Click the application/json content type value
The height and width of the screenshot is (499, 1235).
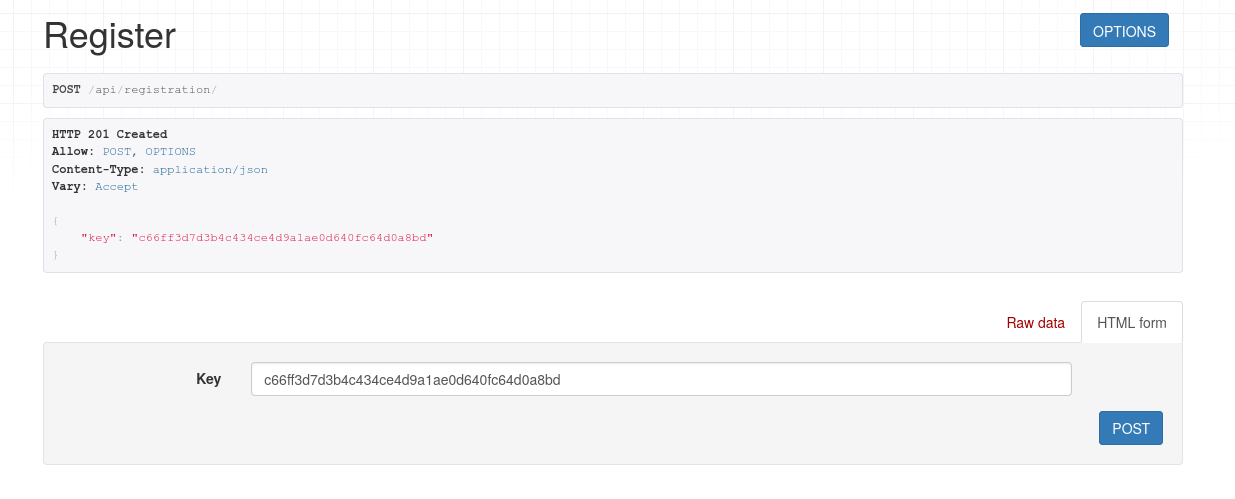point(210,169)
